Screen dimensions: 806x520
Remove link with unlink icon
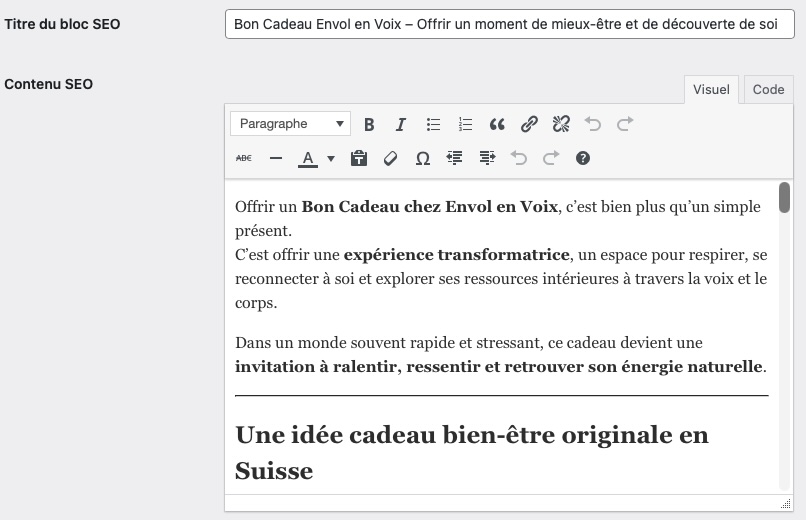click(561, 124)
